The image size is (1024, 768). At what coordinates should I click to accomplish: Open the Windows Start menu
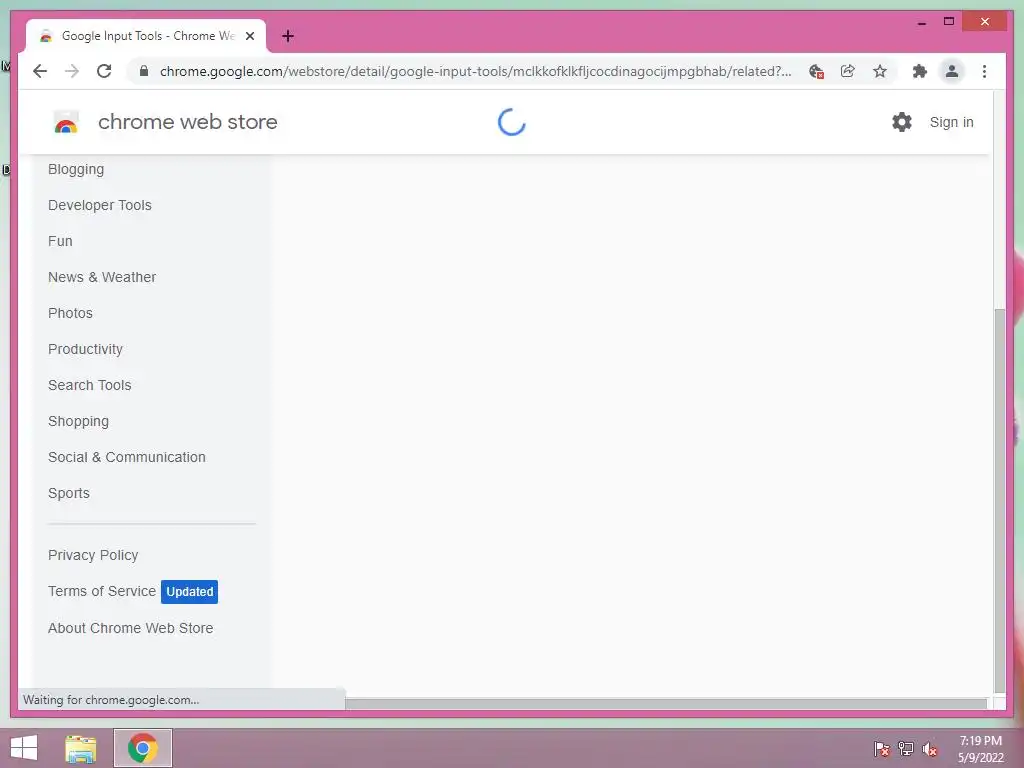coord(24,748)
